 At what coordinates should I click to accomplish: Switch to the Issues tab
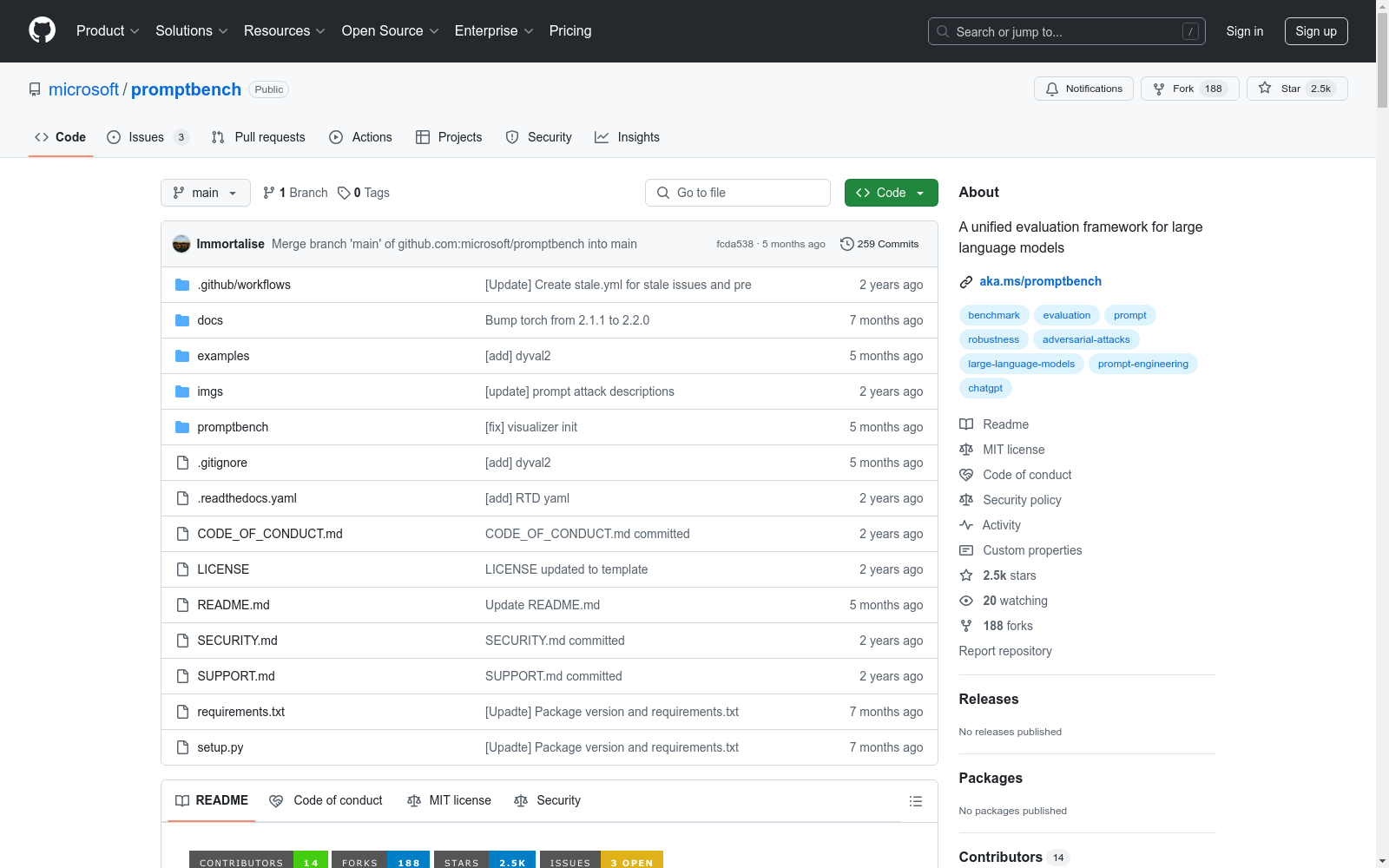click(x=148, y=137)
